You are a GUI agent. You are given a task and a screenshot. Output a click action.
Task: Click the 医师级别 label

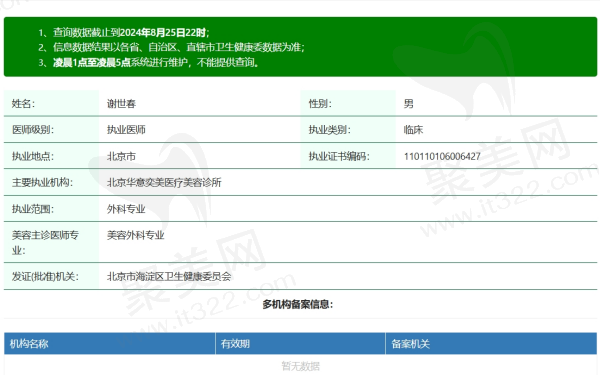(33, 130)
